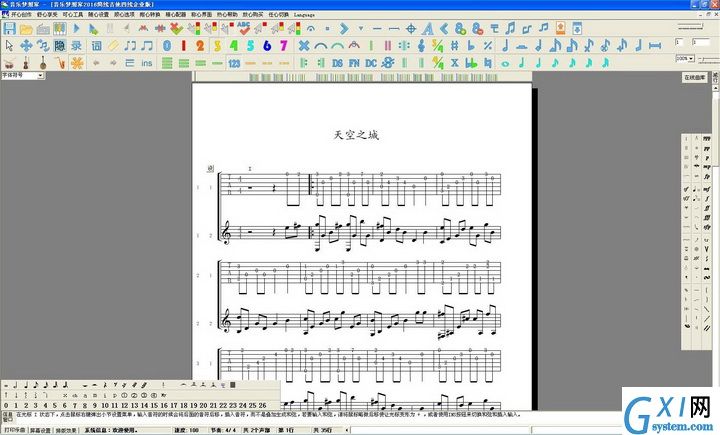Choose the violin instrument icon
Viewport: 720px width, 435px height.
point(26,62)
